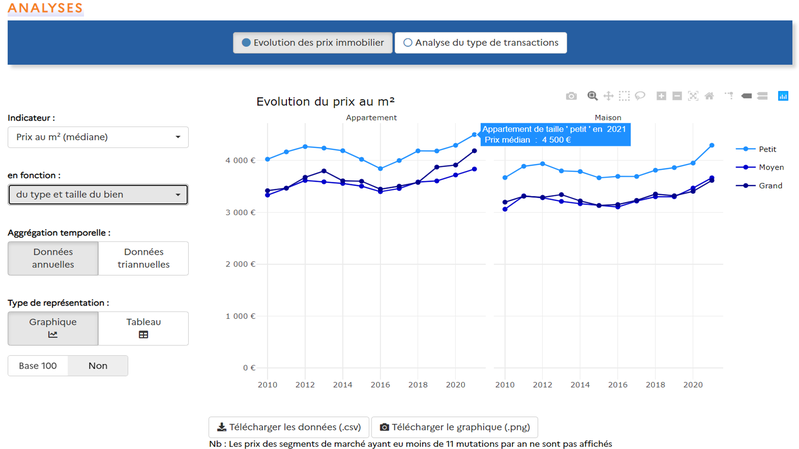Click Télécharger les données (.csv) button
This screenshot has width=799, height=449.
point(288,425)
